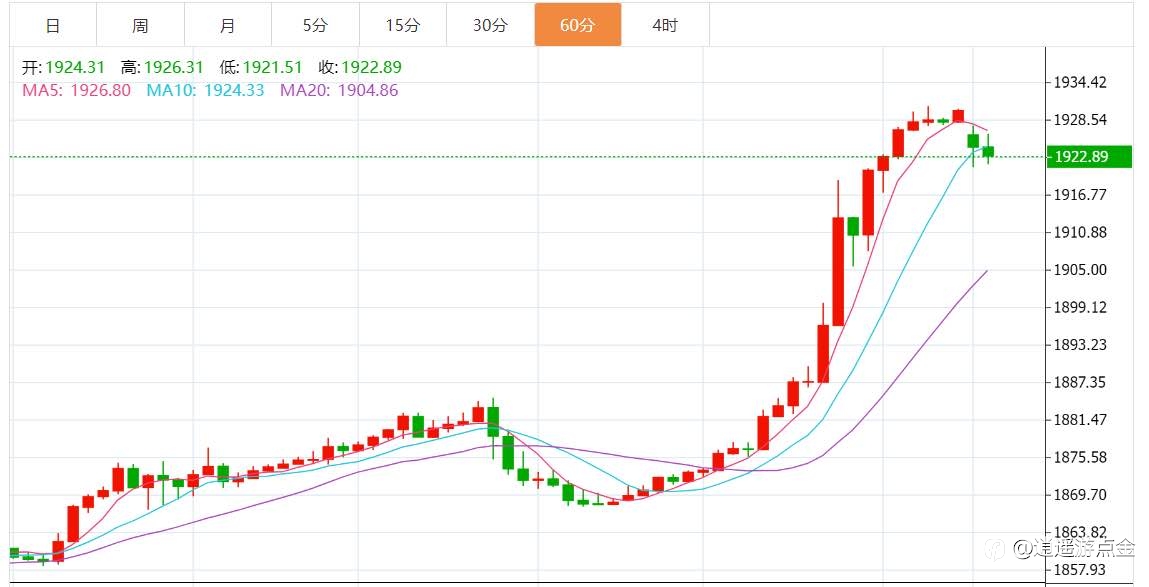Click the 1928.54 price axis label

[x=1080, y=119]
